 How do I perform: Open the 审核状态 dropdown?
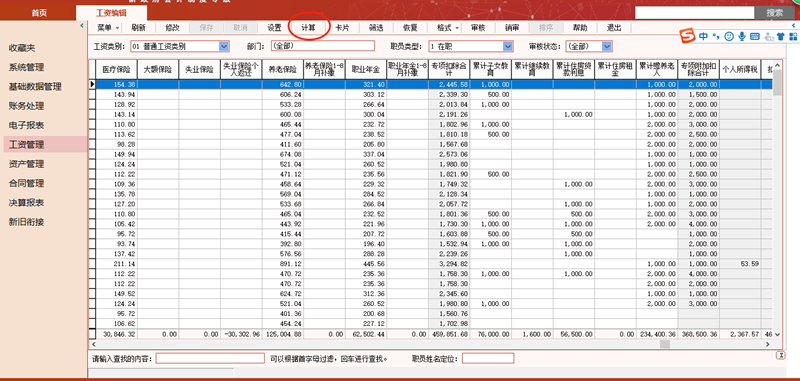click(x=607, y=46)
